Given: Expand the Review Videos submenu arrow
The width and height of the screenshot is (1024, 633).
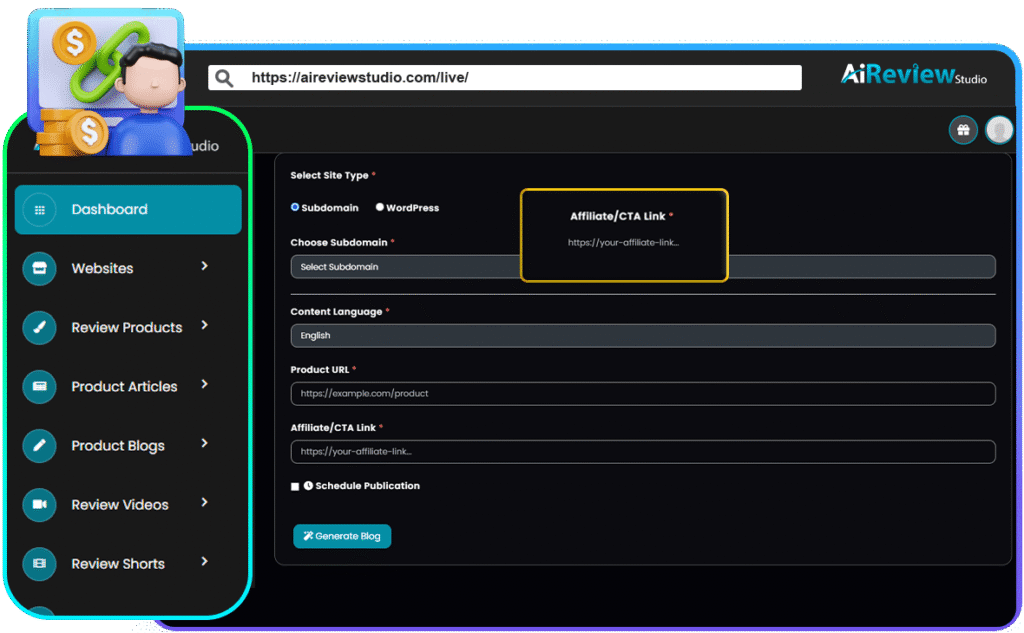Looking at the screenshot, I should click(x=204, y=502).
